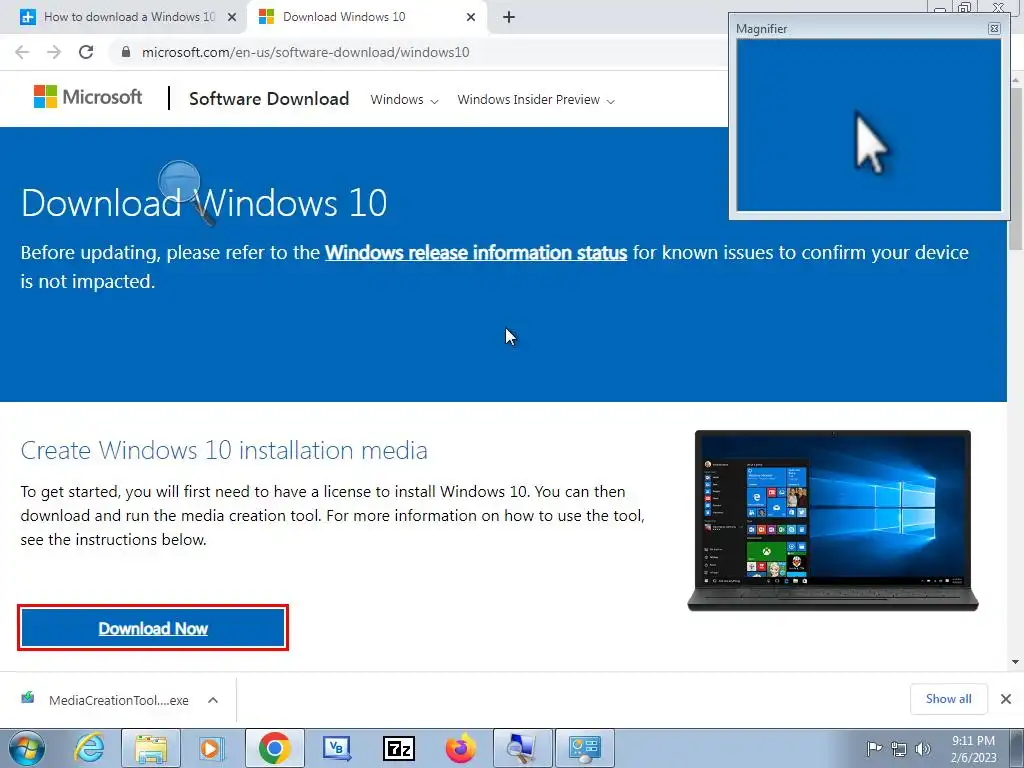The height and width of the screenshot is (768, 1024).
Task: Click the padlock site security icon
Action: 125,52
